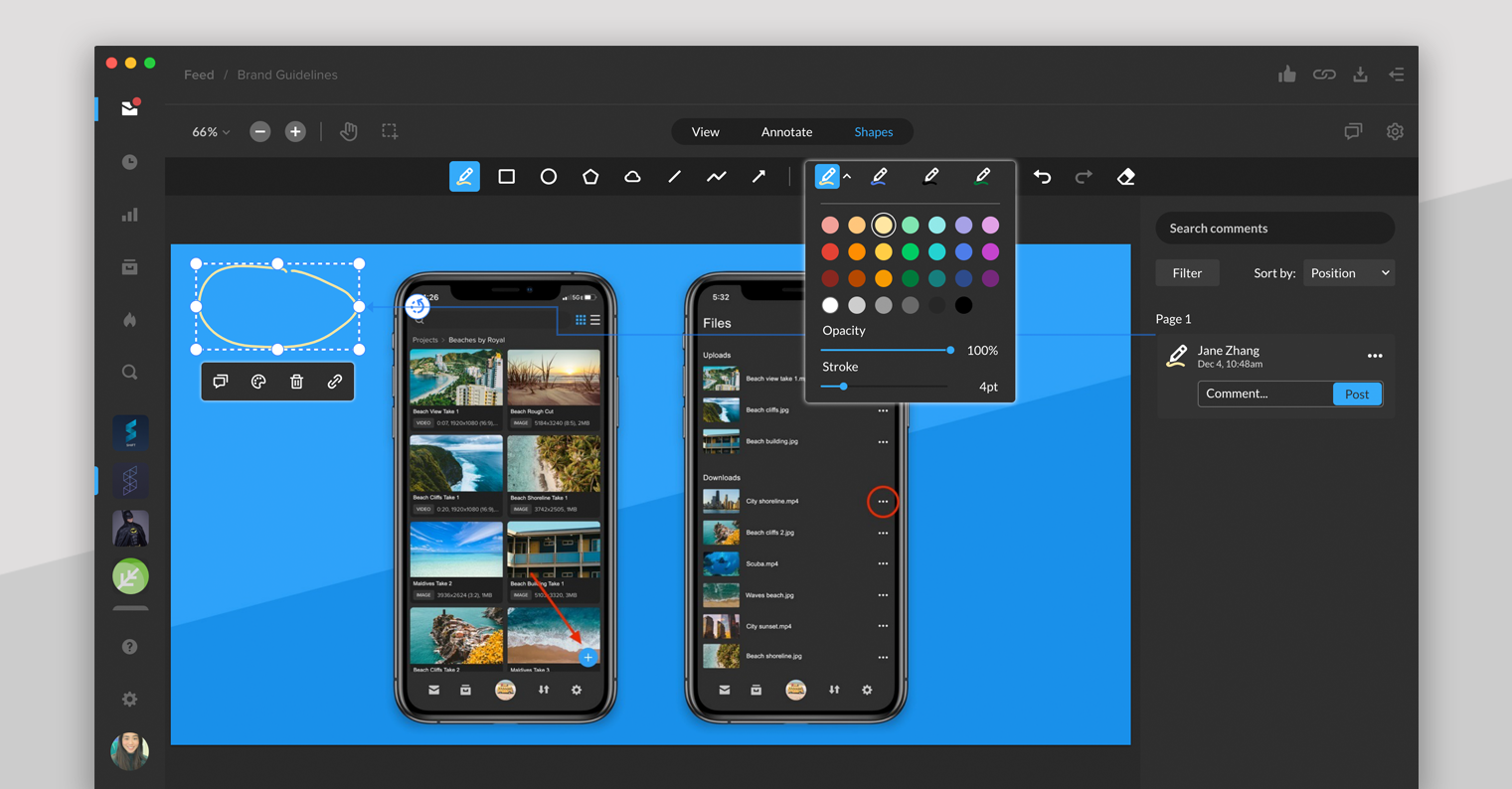The width and height of the screenshot is (1512, 789).
Task: Click the Comment... text field
Action: (1265, 394)
